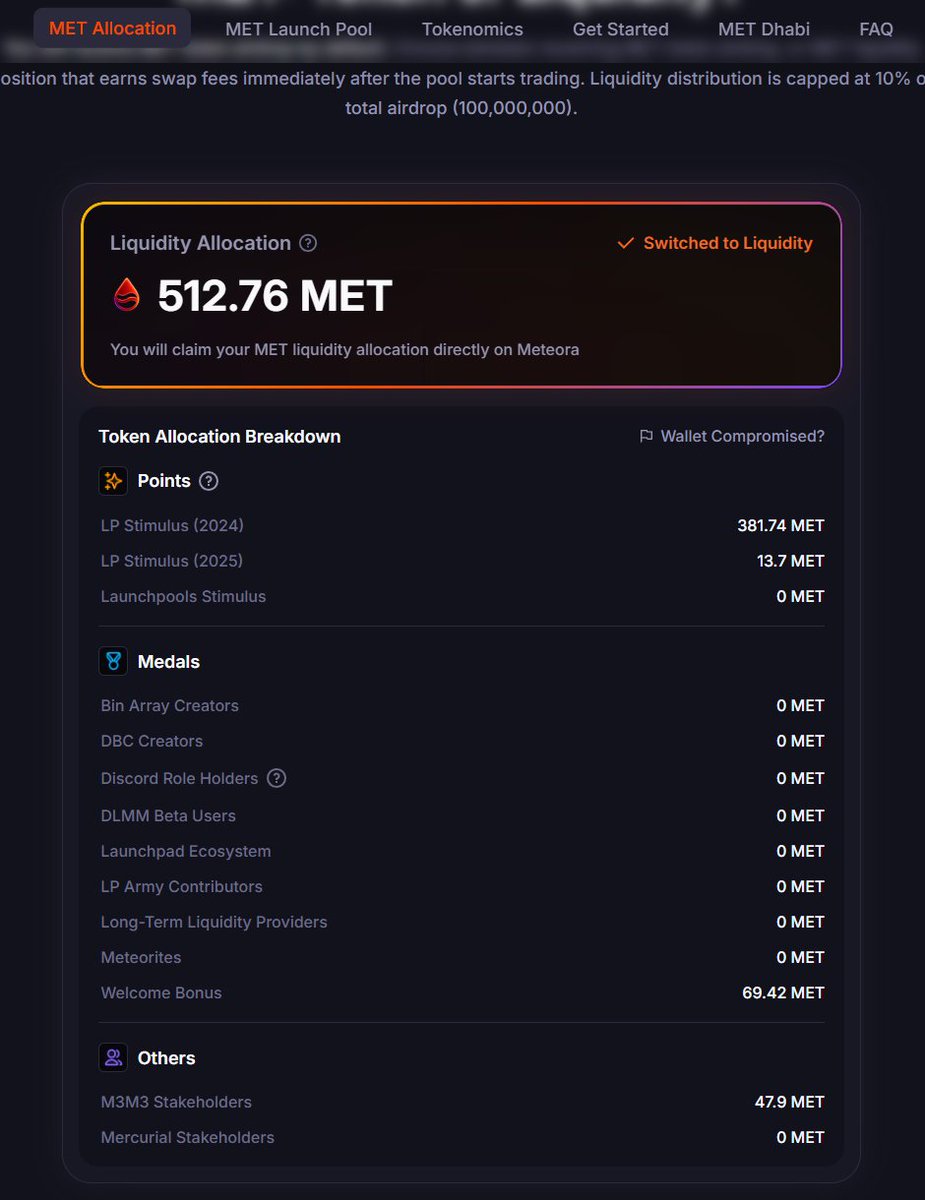Select the Get Started tab
This screenshot has height=1200, width=925.
(x=620, y=29)
